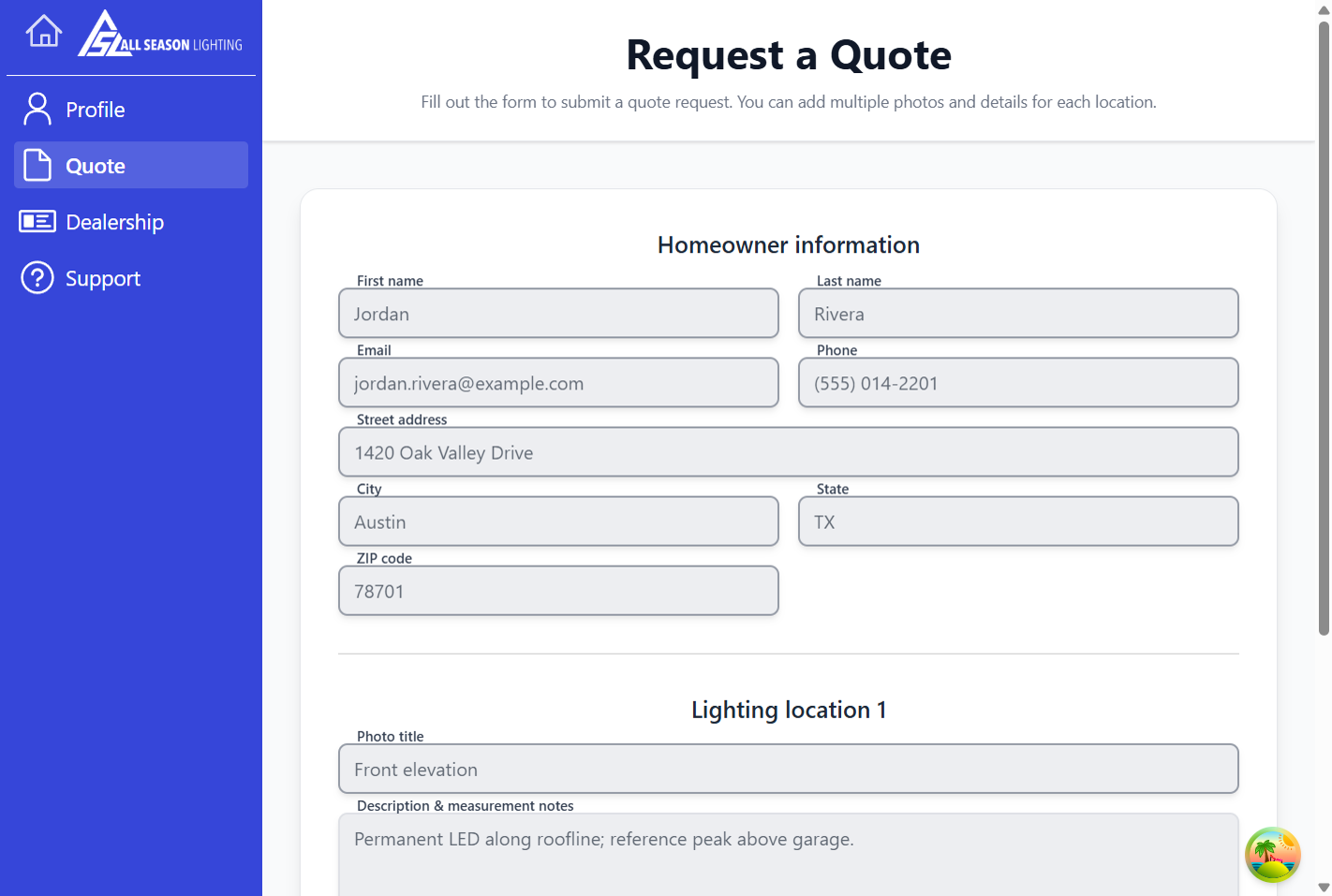Click the Dealership card icon

coord(37,221)
